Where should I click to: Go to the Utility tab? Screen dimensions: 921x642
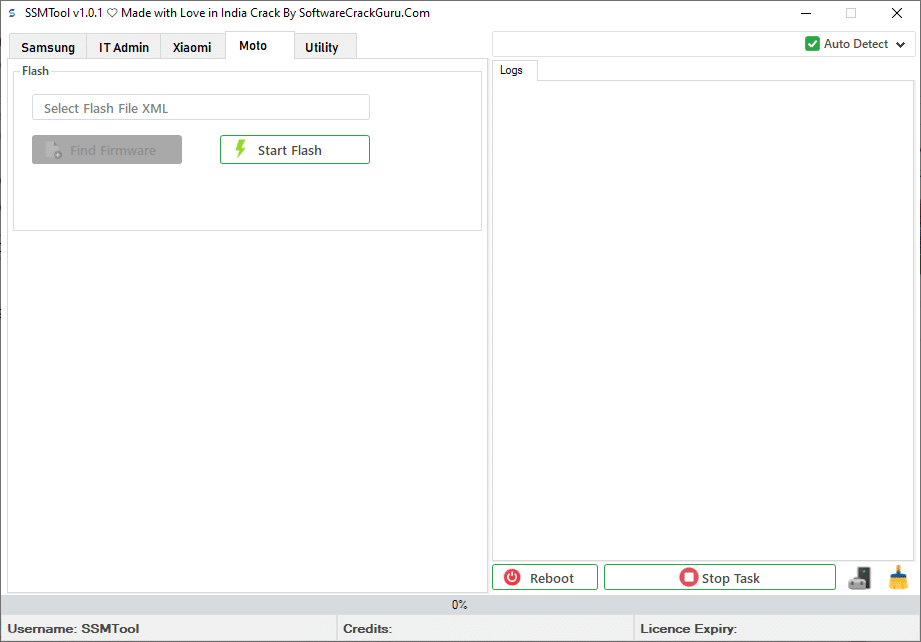click(322, 47)
